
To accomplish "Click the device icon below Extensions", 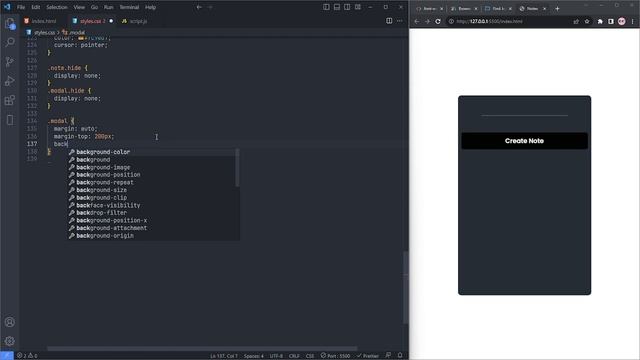I will tap(10, 120).
